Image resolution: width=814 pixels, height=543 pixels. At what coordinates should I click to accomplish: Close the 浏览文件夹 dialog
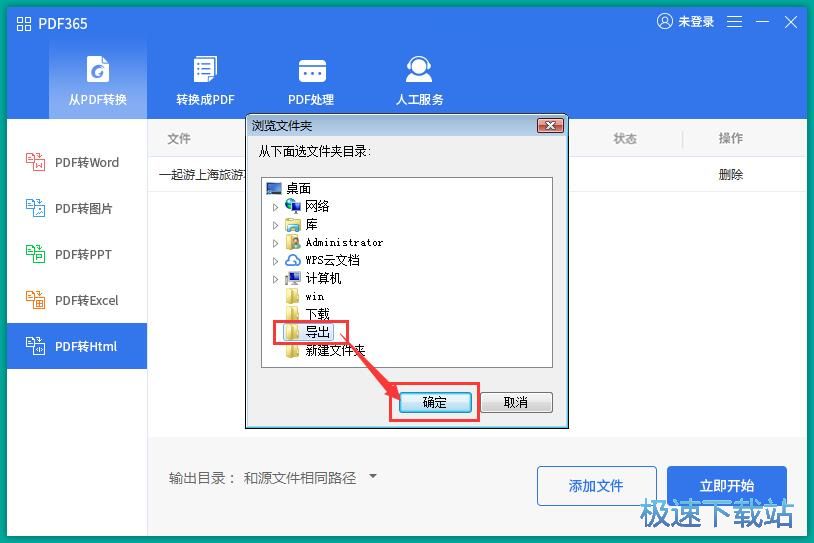point(550,126)
